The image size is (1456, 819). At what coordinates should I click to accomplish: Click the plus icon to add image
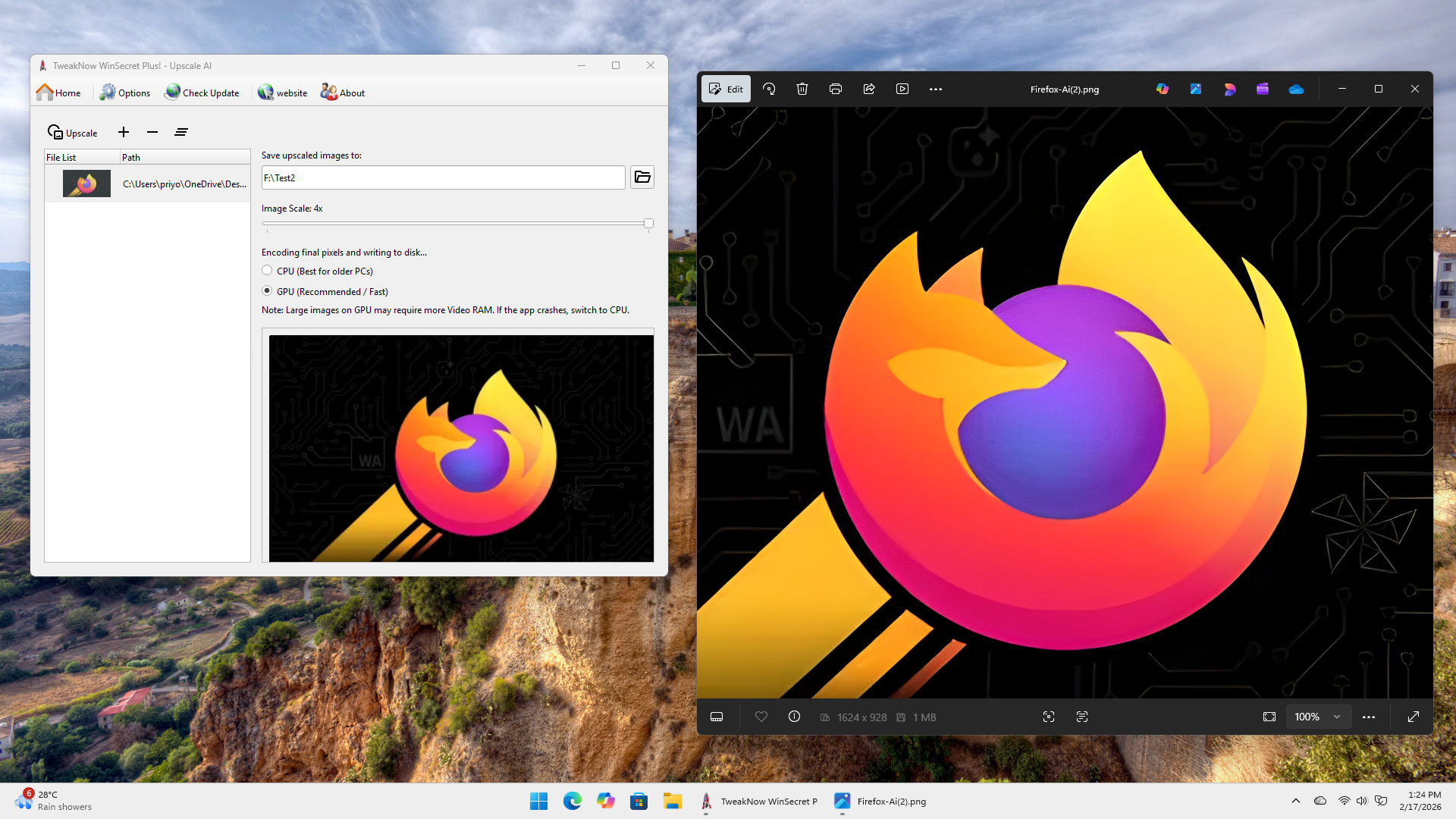tap(124, 132)
